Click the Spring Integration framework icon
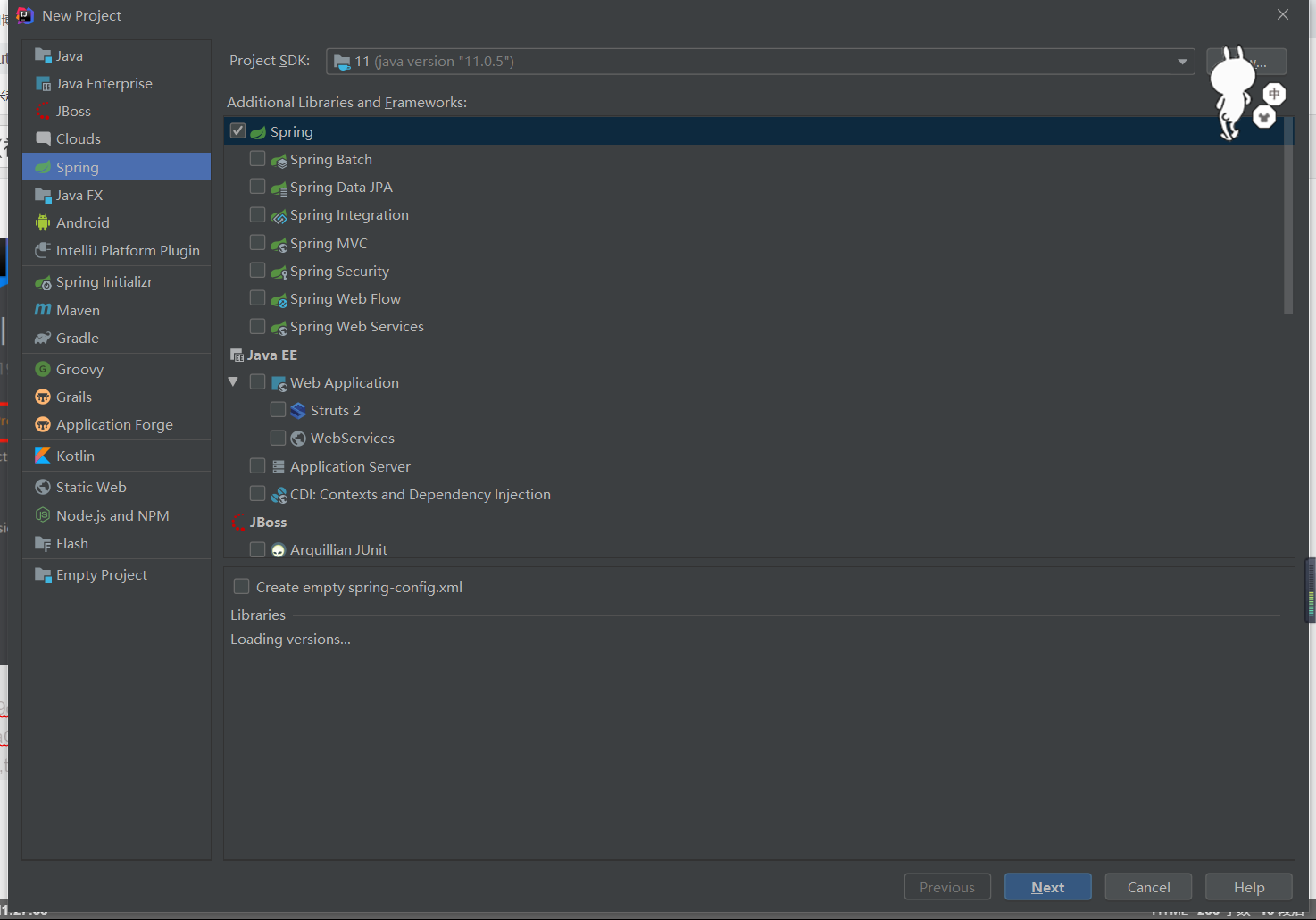This screenshot has height=920, width=1316. [279, 216]
